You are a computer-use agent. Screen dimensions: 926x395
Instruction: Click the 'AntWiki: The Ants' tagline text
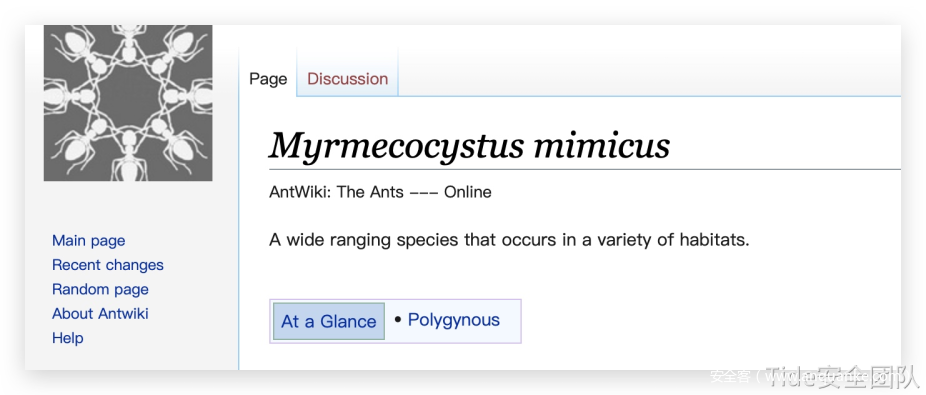(337, 192)
